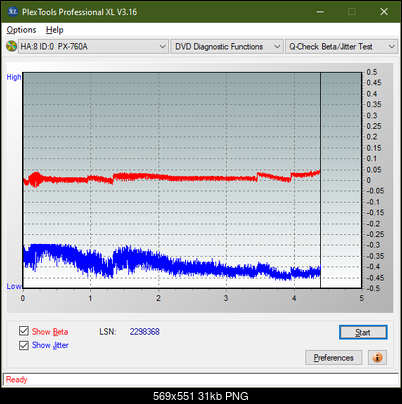402x404 pixels.
Task: Expand the DVD Diagnostic Functions dropdown
Action: (227, 47)
